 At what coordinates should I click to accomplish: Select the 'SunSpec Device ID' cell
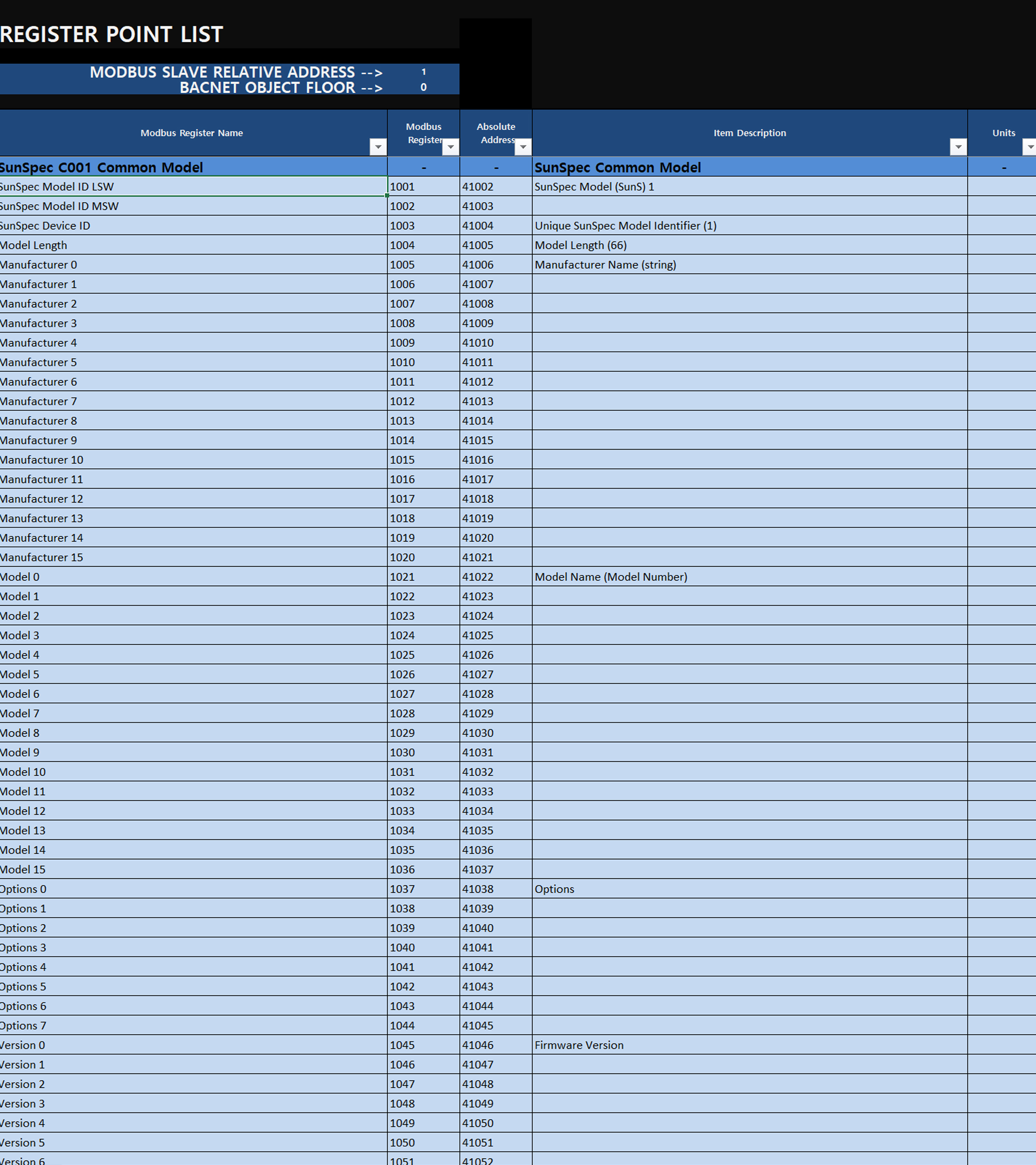tap(193, 225)
